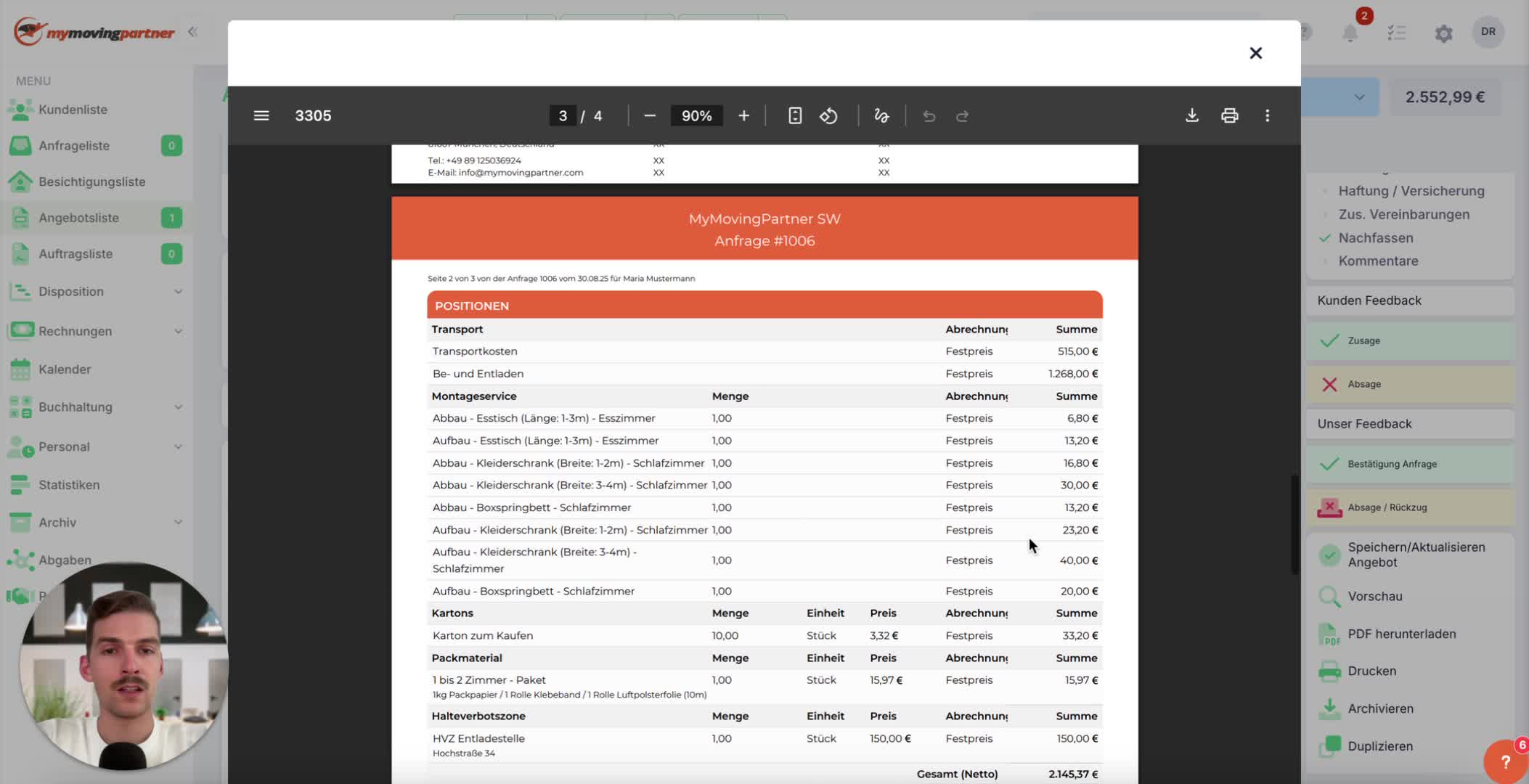Click the Vorschau magnifier icon
Screen dimensions: 1529x784
tap(1329, 597)
